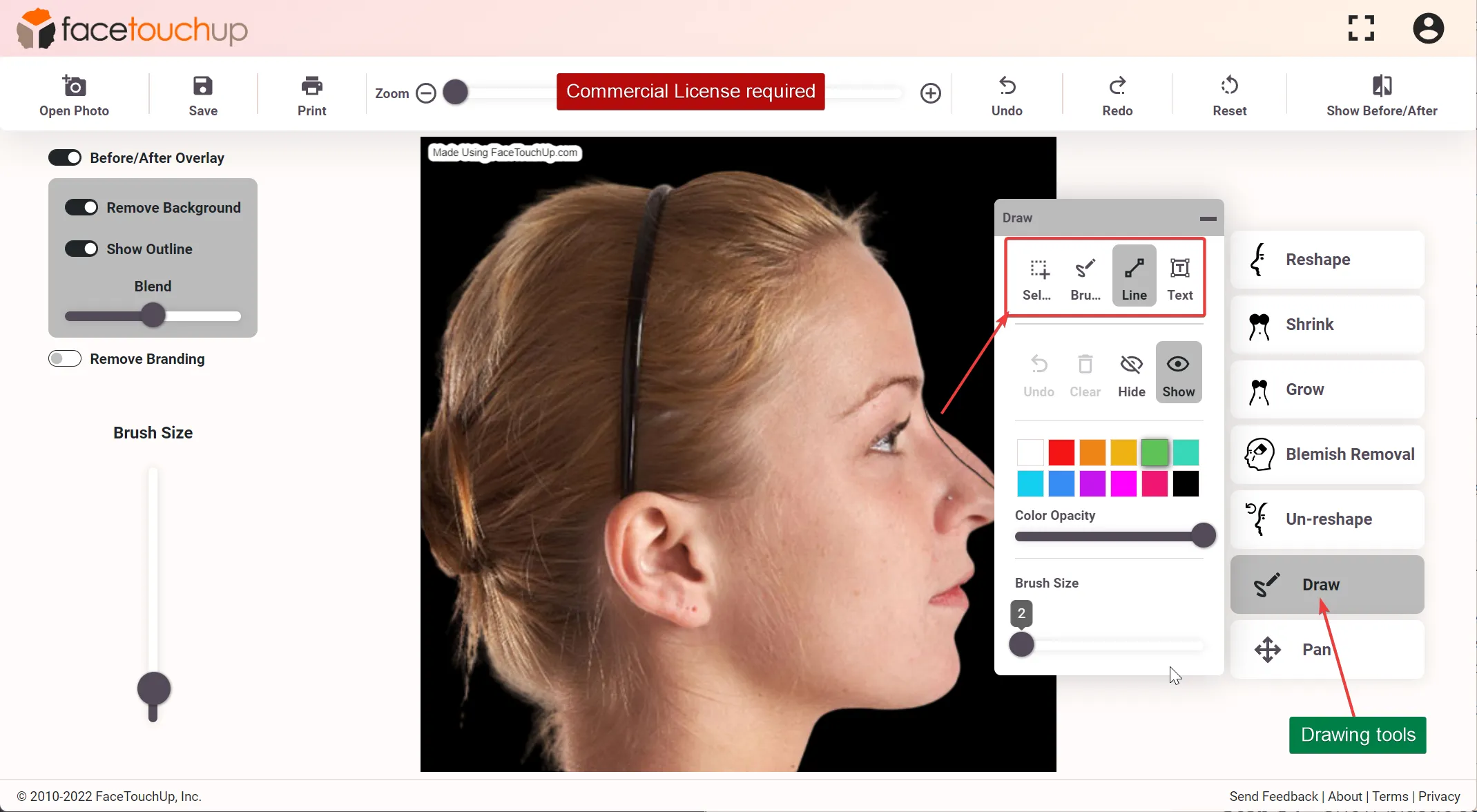The width and height of the screenshot is (1477, 812).
Task: Disable the Show Outline toggle
Action: [x=81, y=248]
